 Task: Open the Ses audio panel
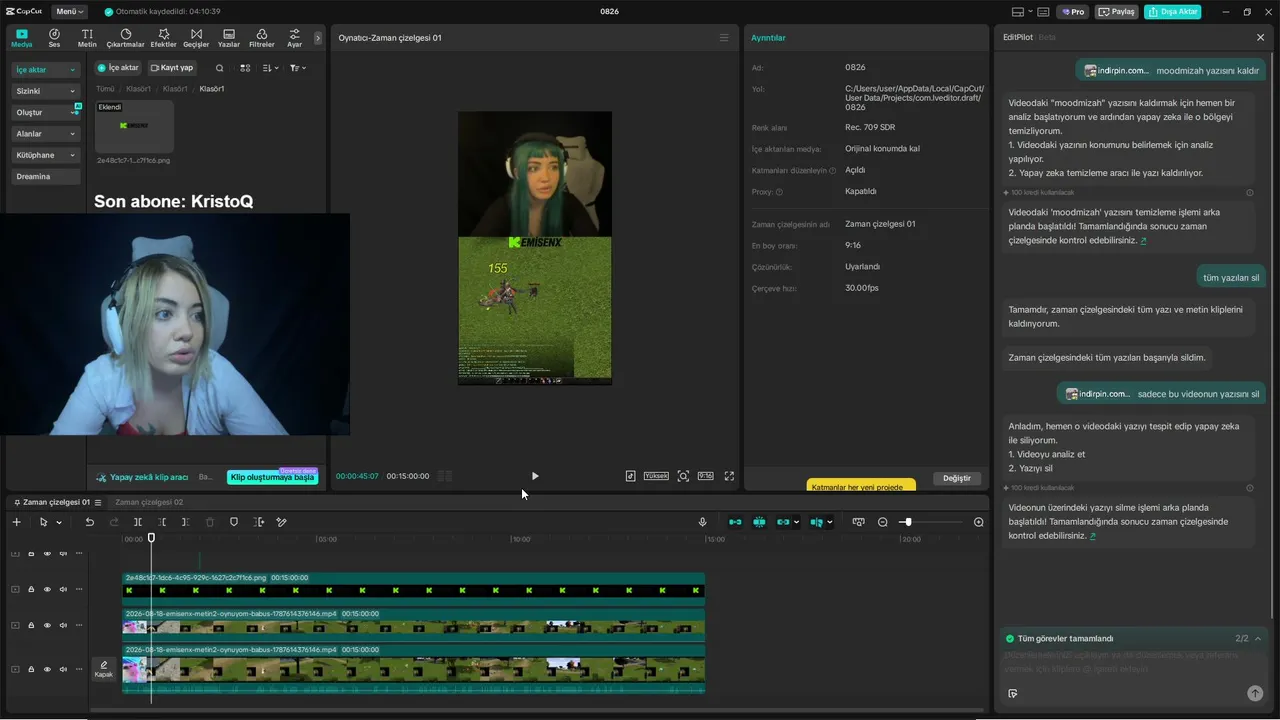click(x=54, y=38)
